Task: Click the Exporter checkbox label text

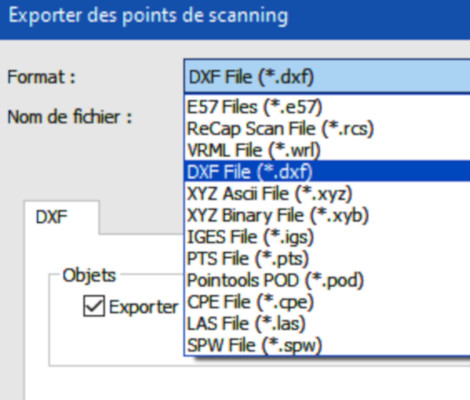Action: point(144,307)
